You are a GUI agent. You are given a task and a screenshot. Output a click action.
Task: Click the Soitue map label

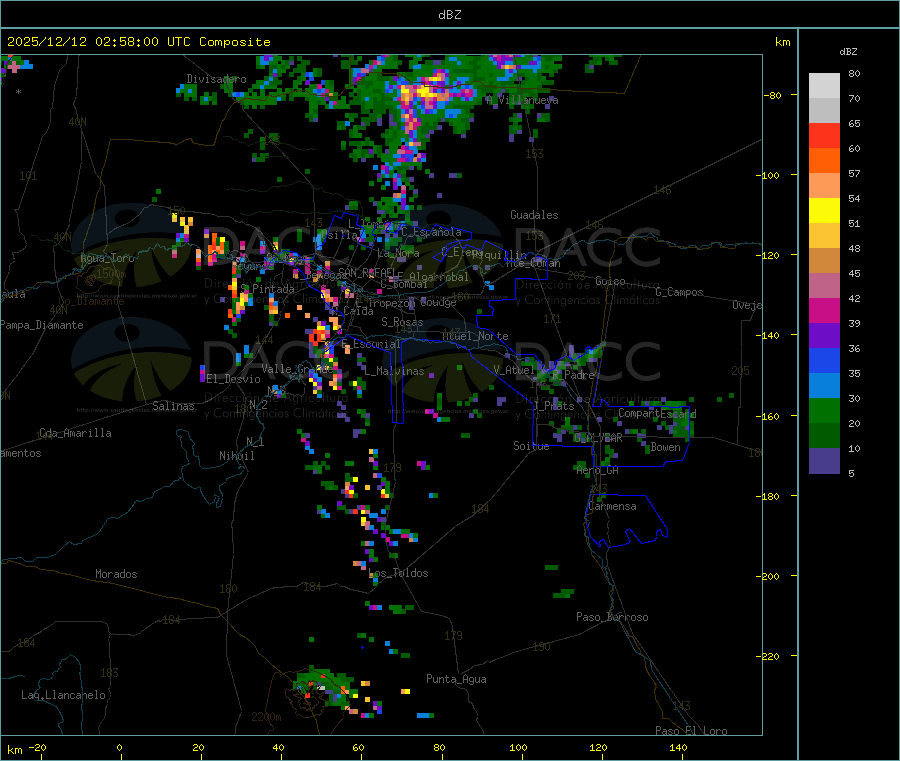532,446
